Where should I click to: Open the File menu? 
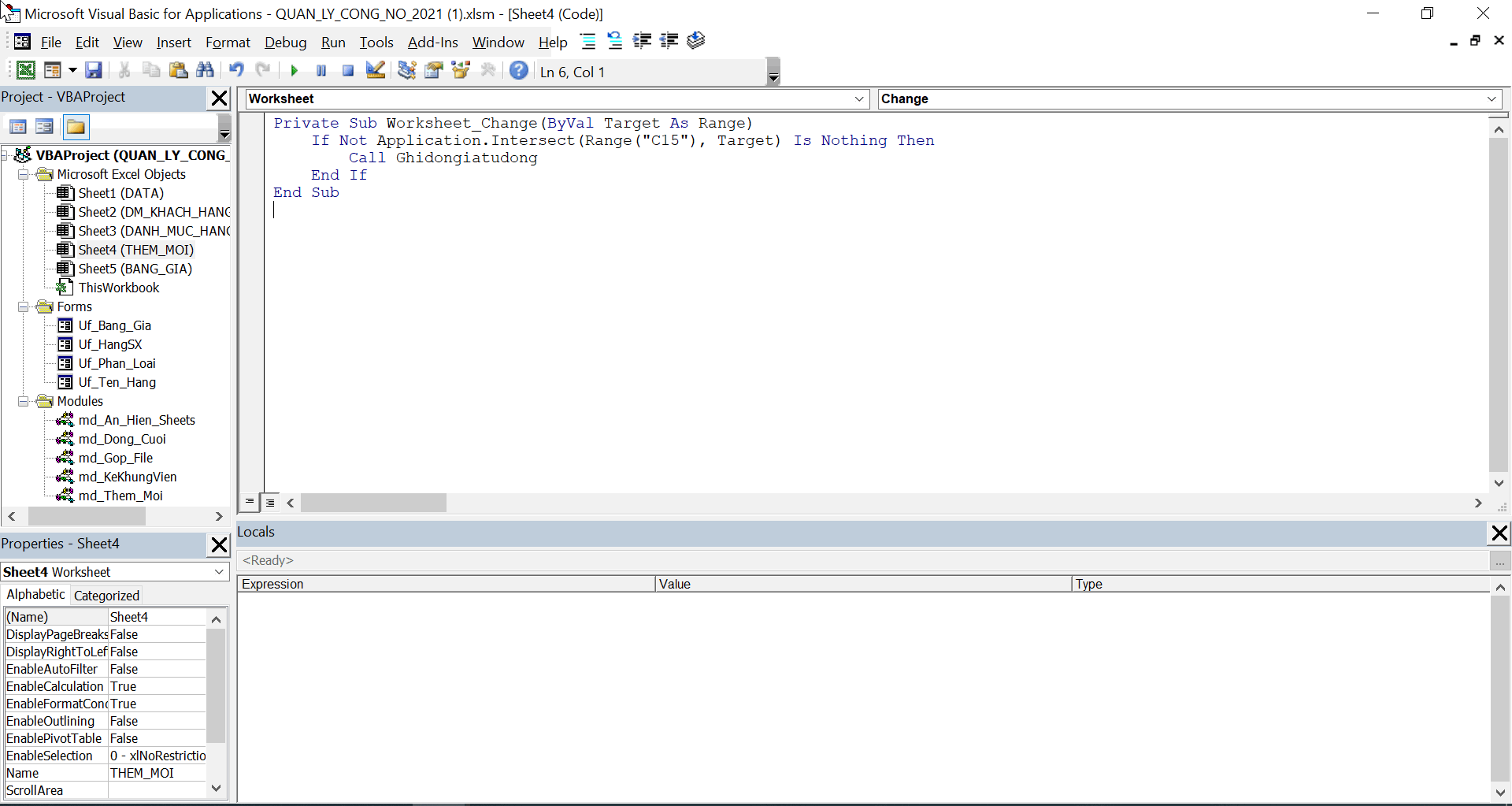click(51, 43)
